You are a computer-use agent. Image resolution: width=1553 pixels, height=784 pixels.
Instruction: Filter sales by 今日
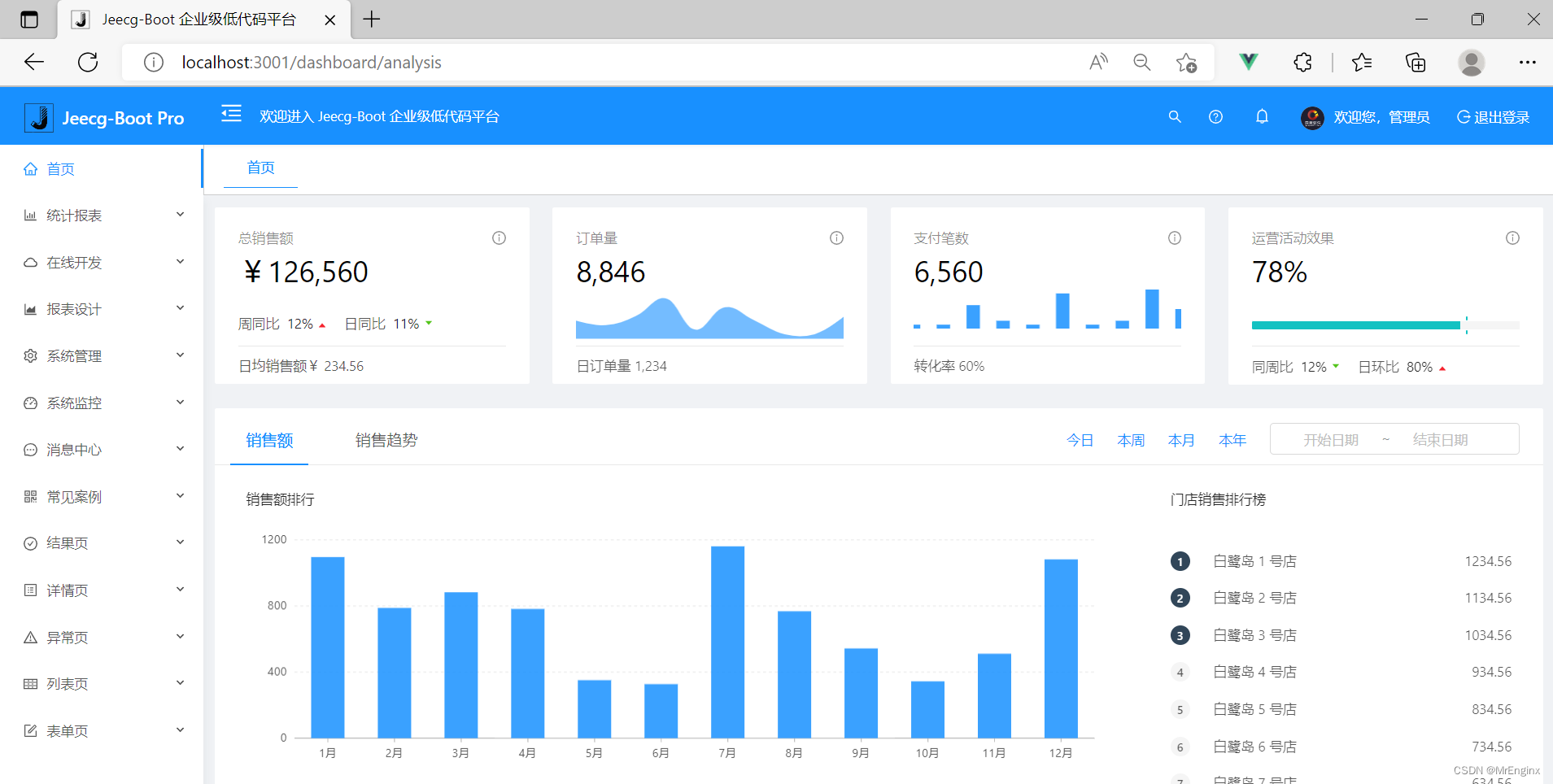pyautogui.click(x=1080, y=440)
